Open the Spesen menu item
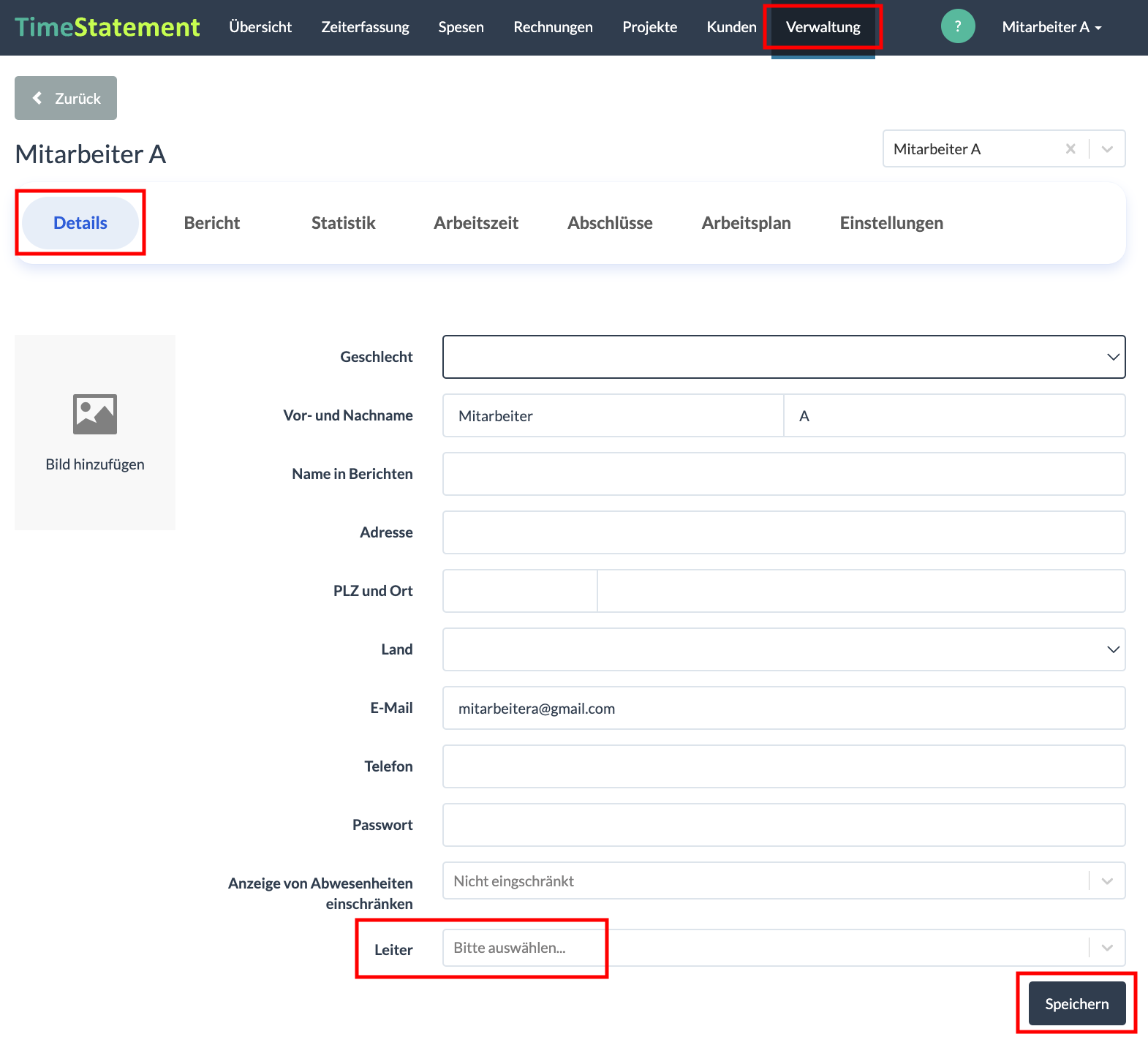This screenshot has height=1056, width=1148. 461,27
